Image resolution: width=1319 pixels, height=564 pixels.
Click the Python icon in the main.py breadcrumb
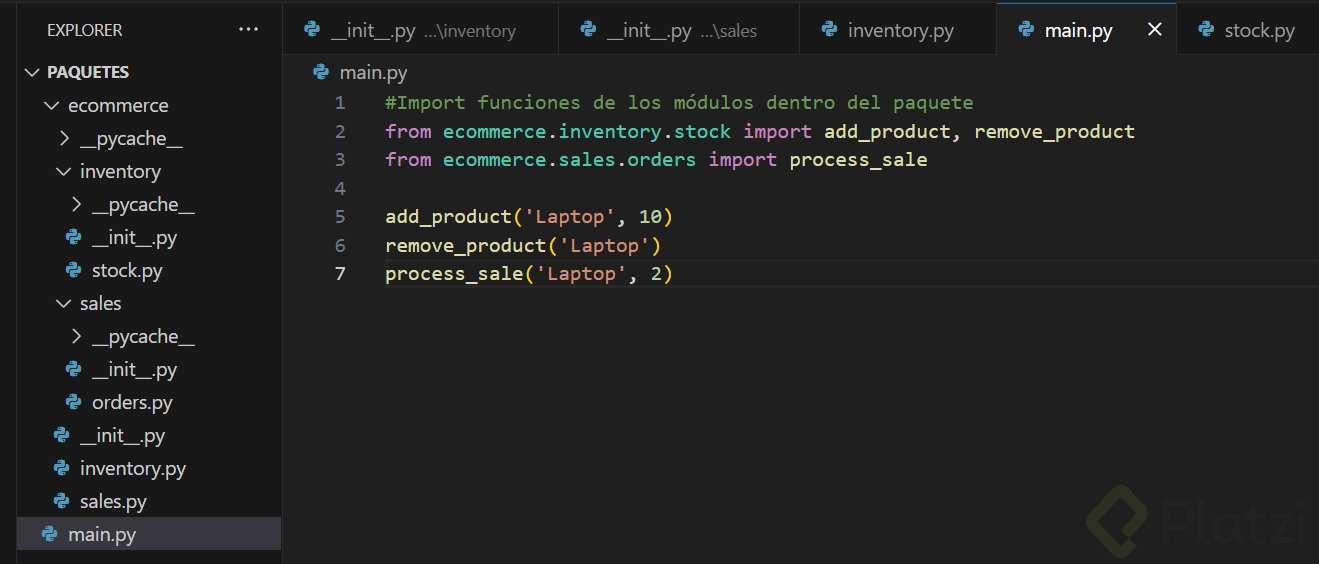(x=321, y=72)
